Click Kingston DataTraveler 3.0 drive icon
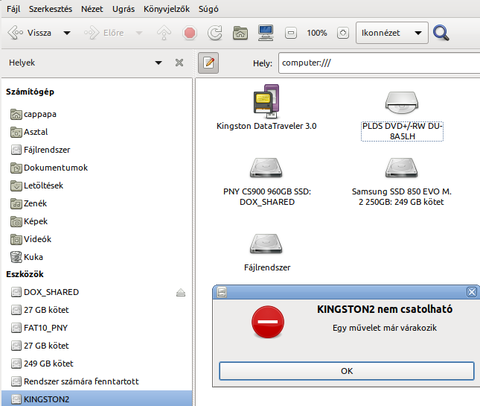The width and height of the screenshot is (480, 406). (266, 101)
